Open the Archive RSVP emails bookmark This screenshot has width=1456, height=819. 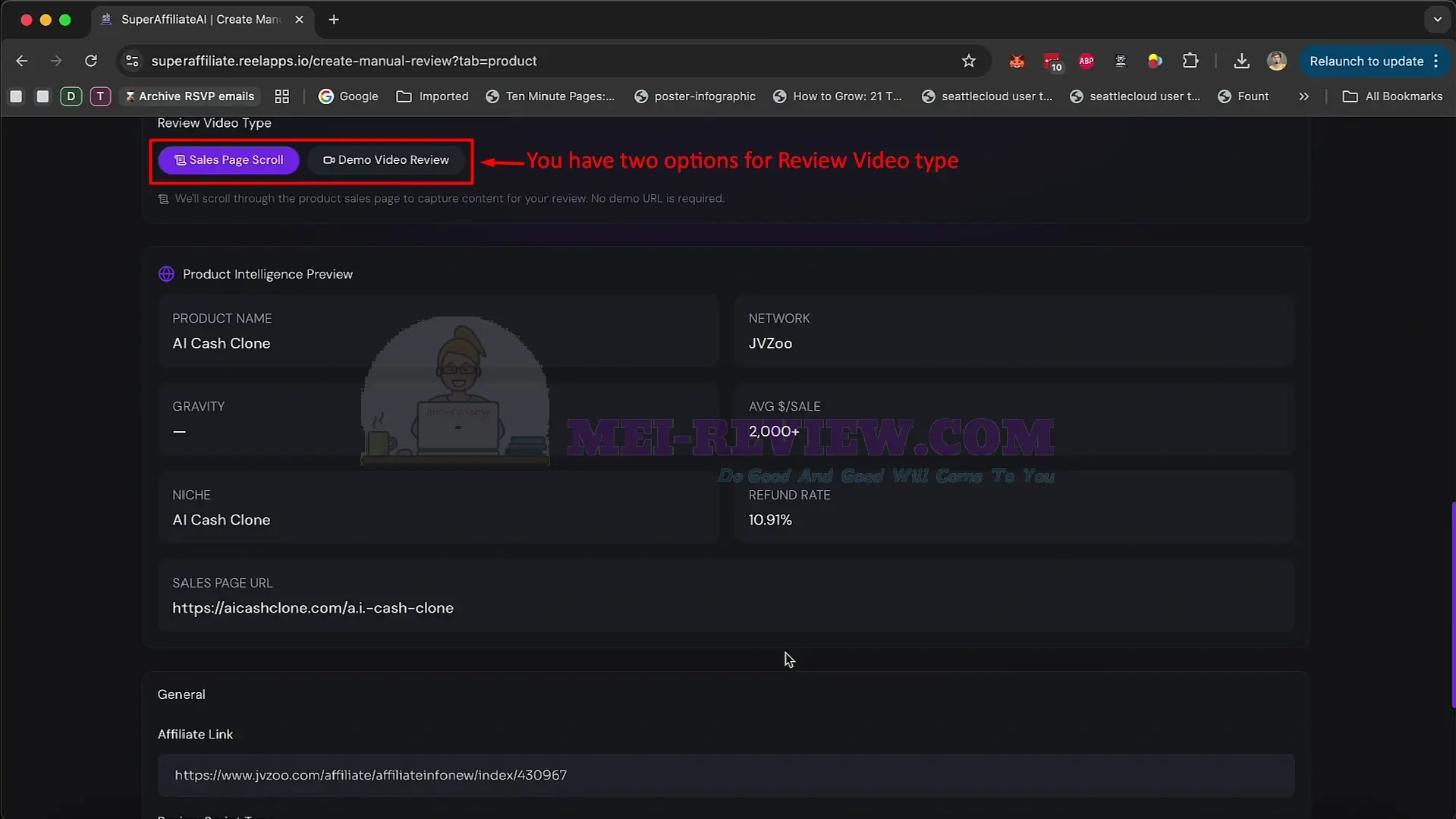pos(190,96)
